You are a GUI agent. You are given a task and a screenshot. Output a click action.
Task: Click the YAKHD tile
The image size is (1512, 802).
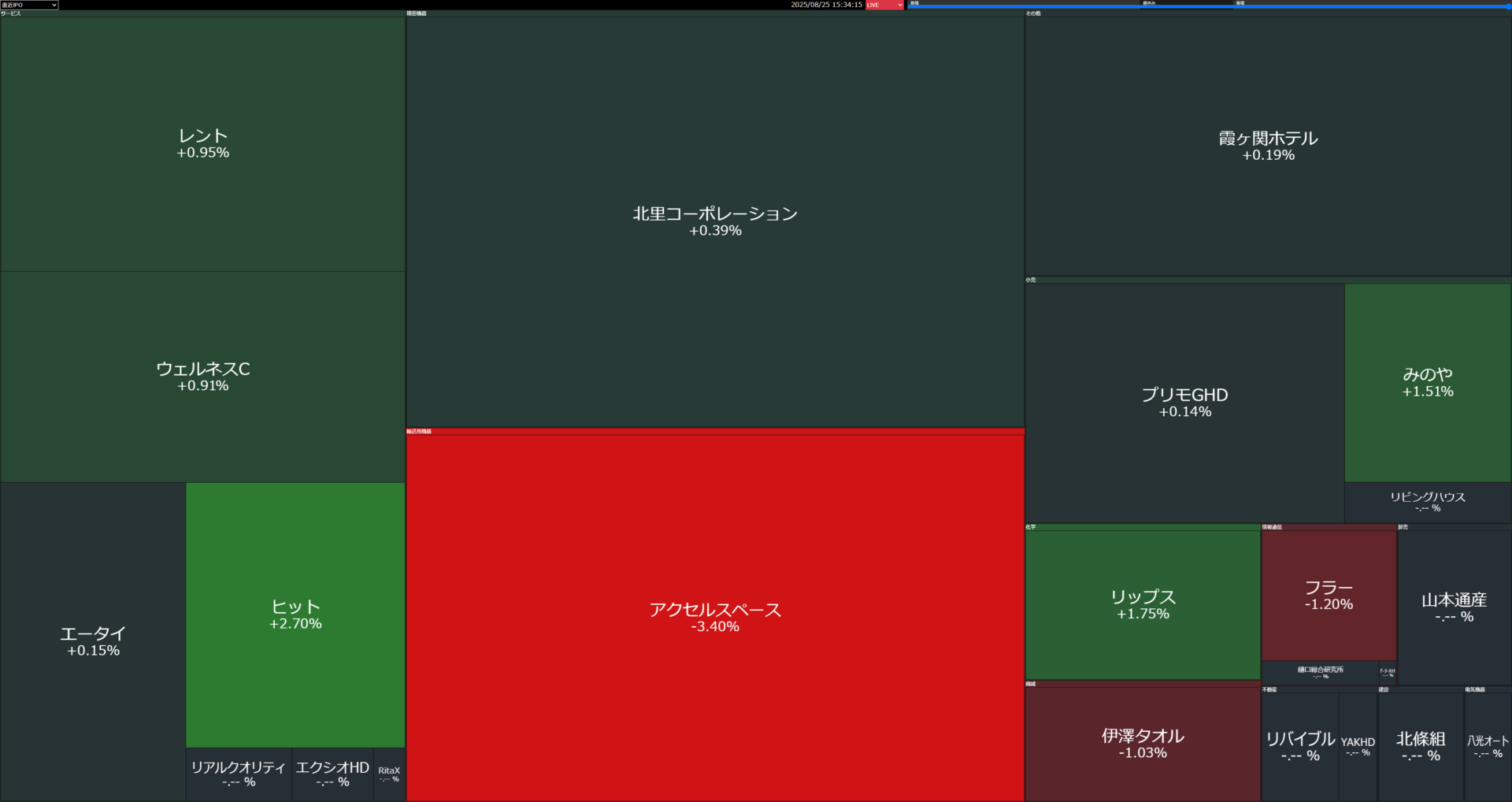click(x=1358, y=747)
